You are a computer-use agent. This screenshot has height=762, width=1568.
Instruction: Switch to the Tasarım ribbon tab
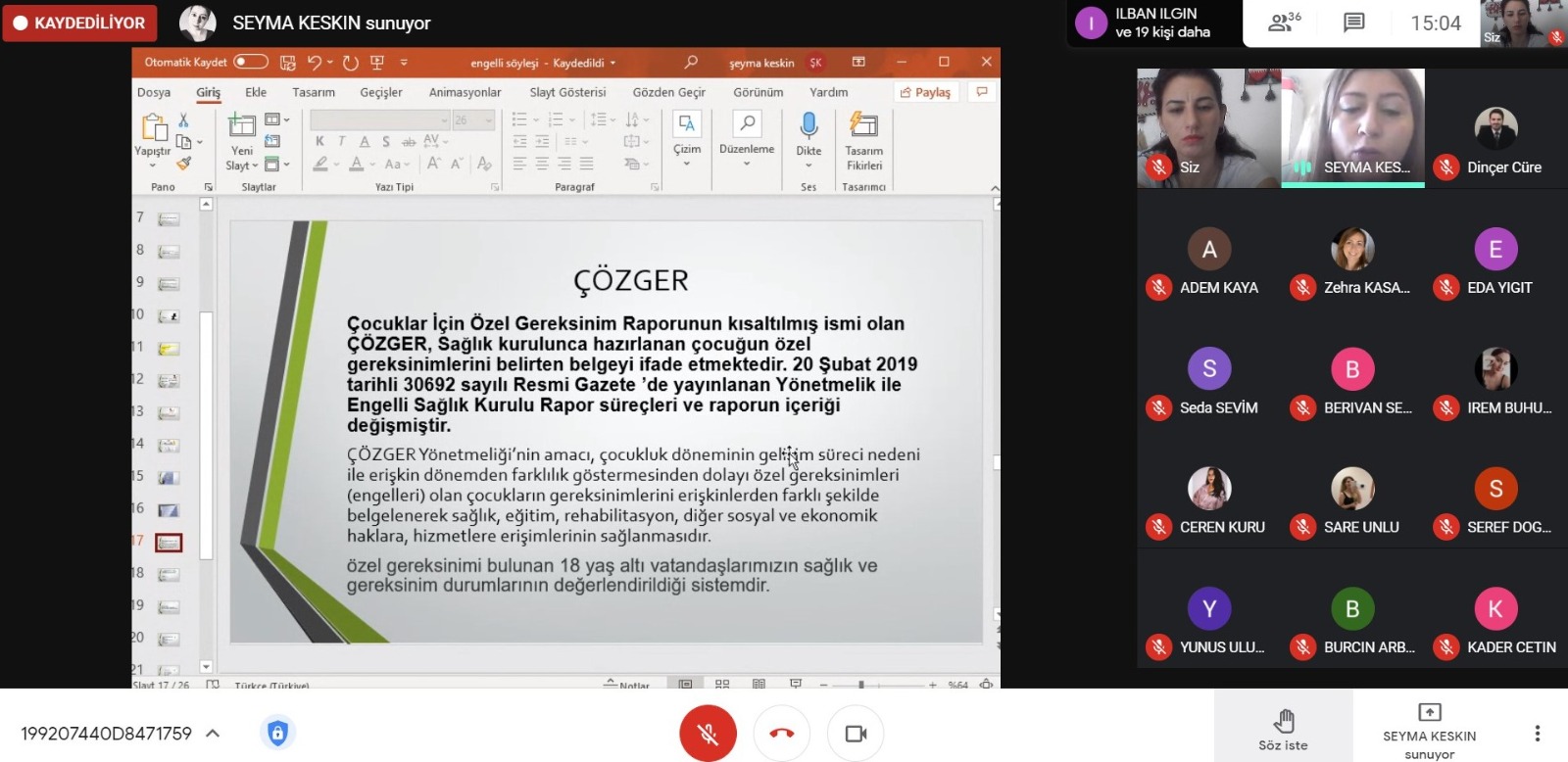(x=314, y=92)
